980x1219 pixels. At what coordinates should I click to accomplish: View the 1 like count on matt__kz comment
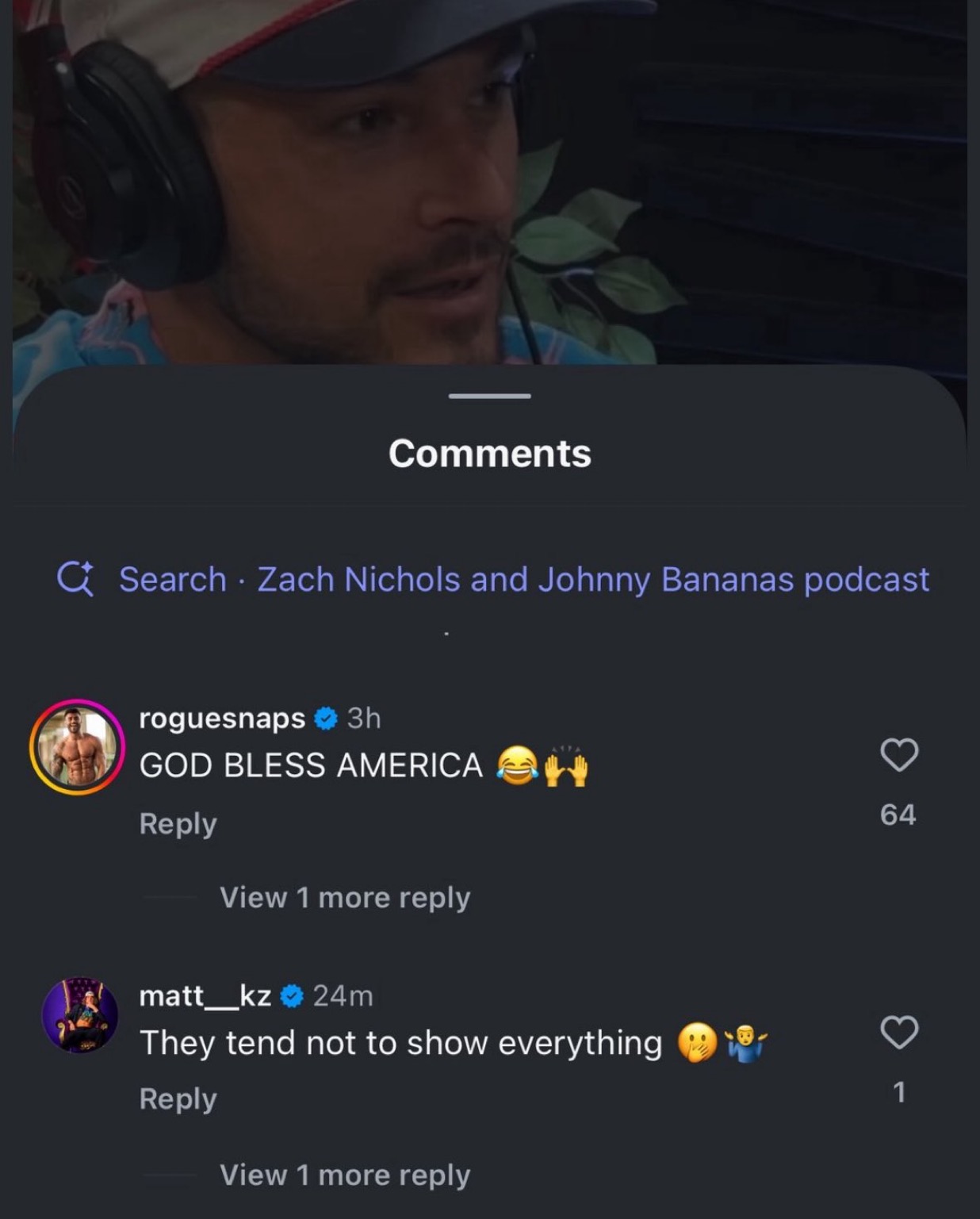point(899,1092)
